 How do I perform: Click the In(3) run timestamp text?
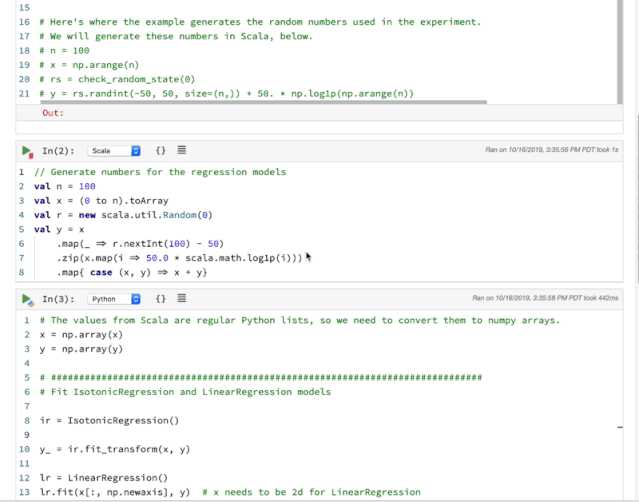[x=545, y=298]
